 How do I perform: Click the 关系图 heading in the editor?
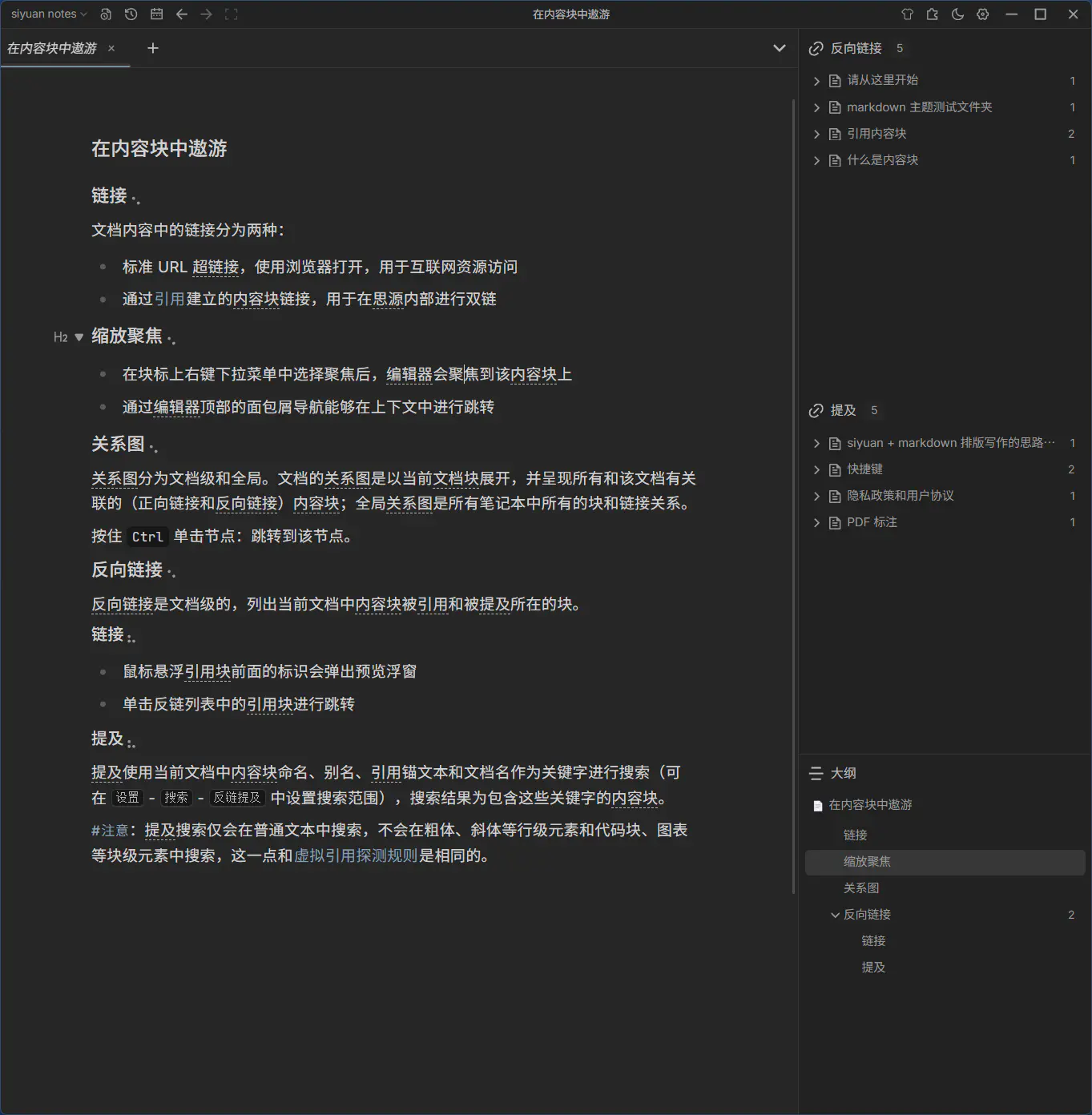tap(119, 445)
